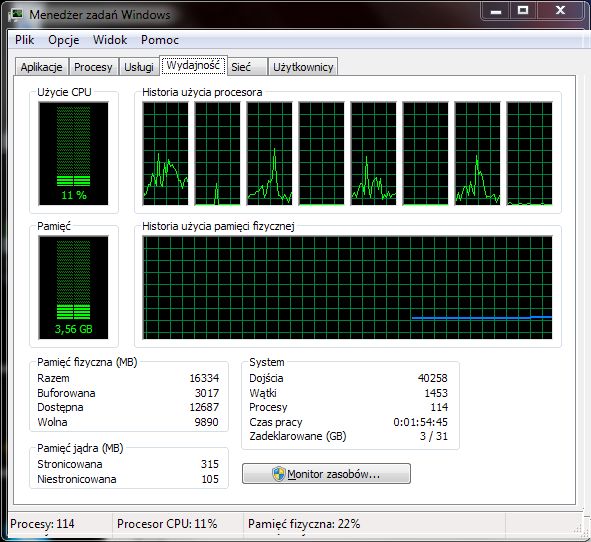
Task: Click the Niestronicowana value 105
Action: 210,479
